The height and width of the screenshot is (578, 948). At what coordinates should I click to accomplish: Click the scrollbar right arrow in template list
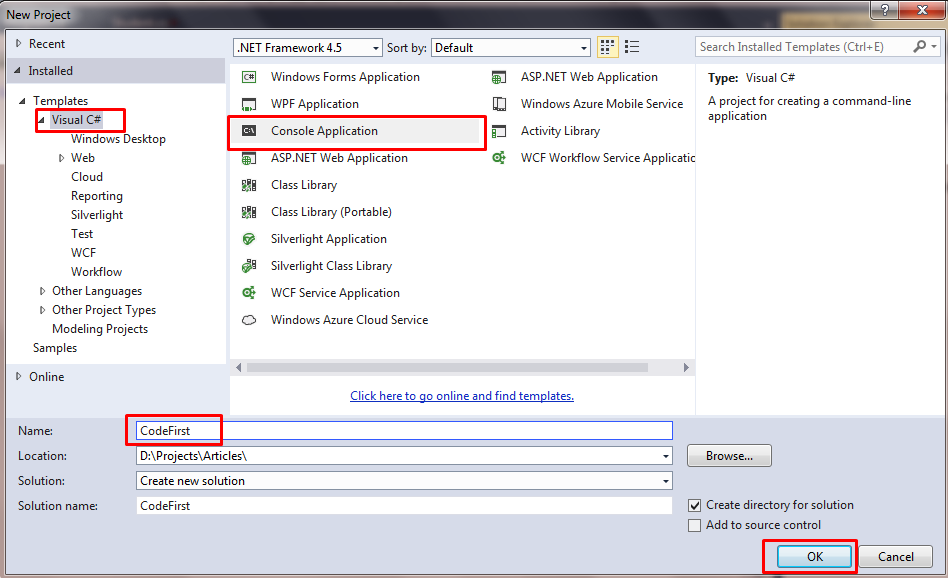(686, 368)
